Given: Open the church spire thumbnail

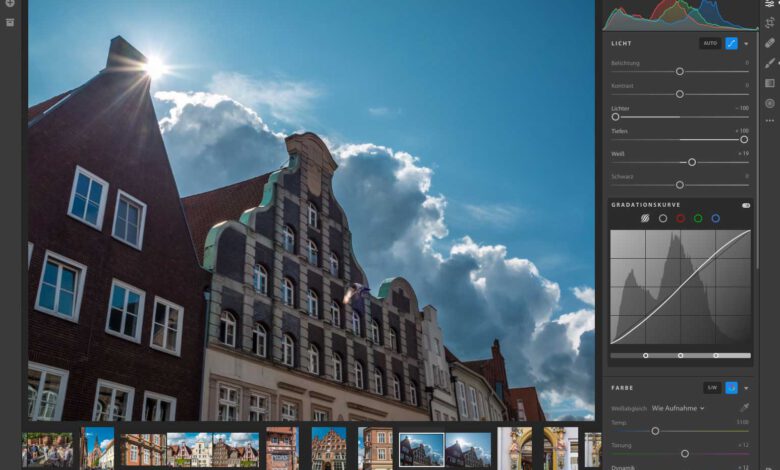Looking at the screenshot, I should [98, 448].
